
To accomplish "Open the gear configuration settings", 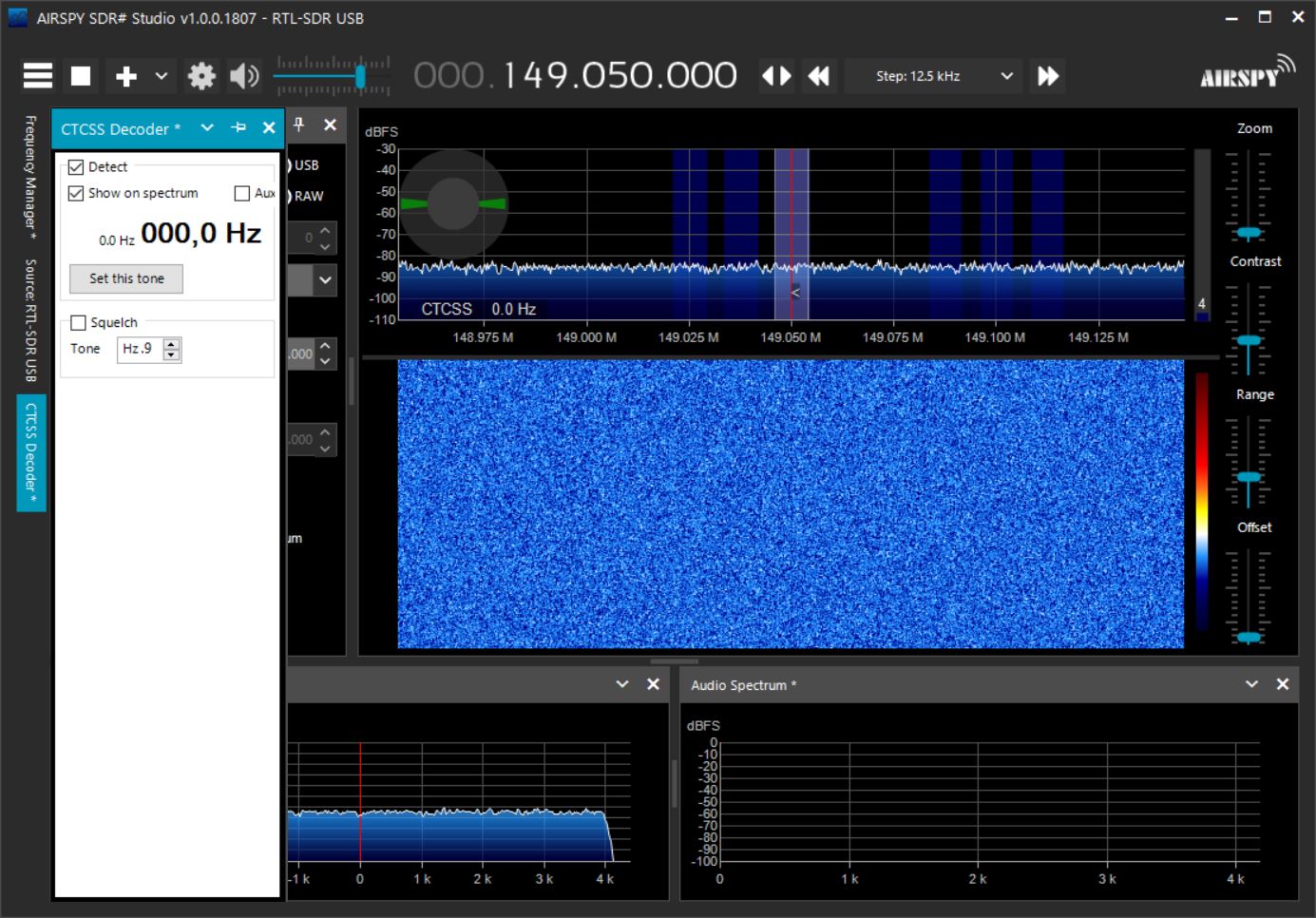I will point(201,76).
